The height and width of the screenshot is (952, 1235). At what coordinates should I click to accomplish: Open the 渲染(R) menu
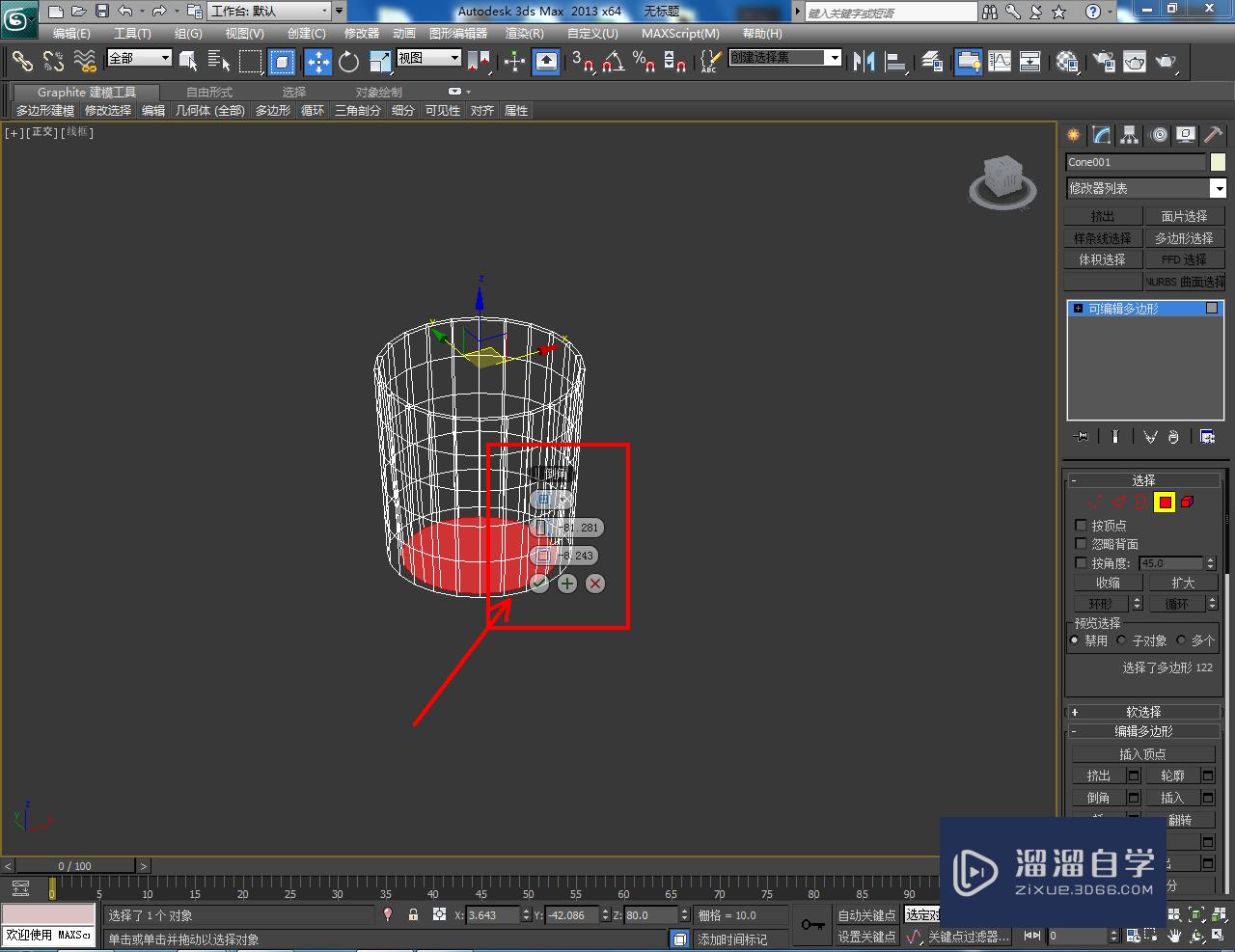524,33
